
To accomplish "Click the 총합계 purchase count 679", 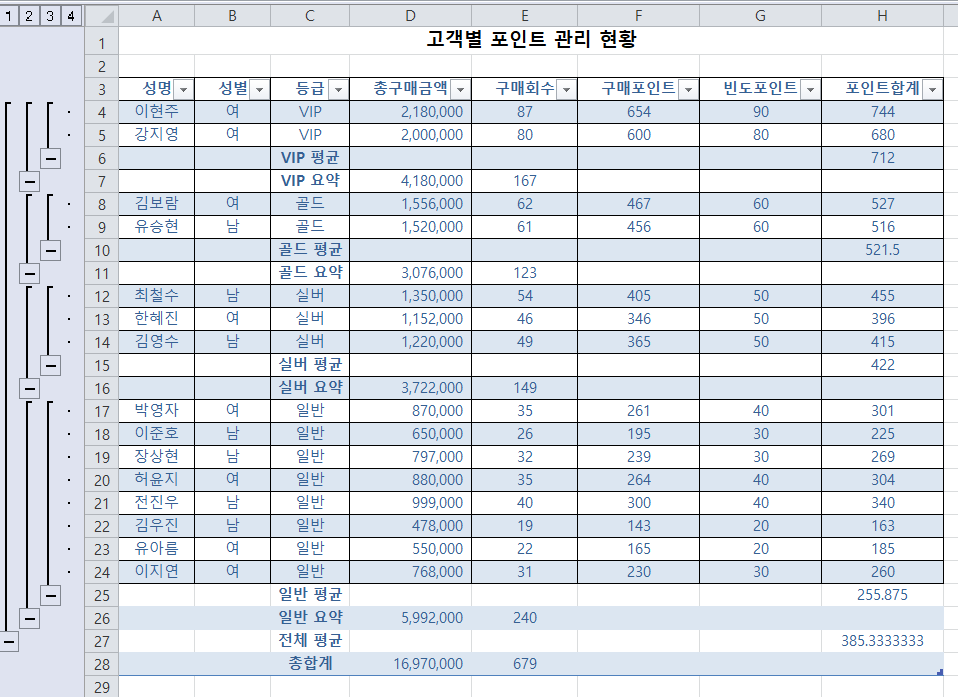I will pyautogui.click(x=524, y=663).
